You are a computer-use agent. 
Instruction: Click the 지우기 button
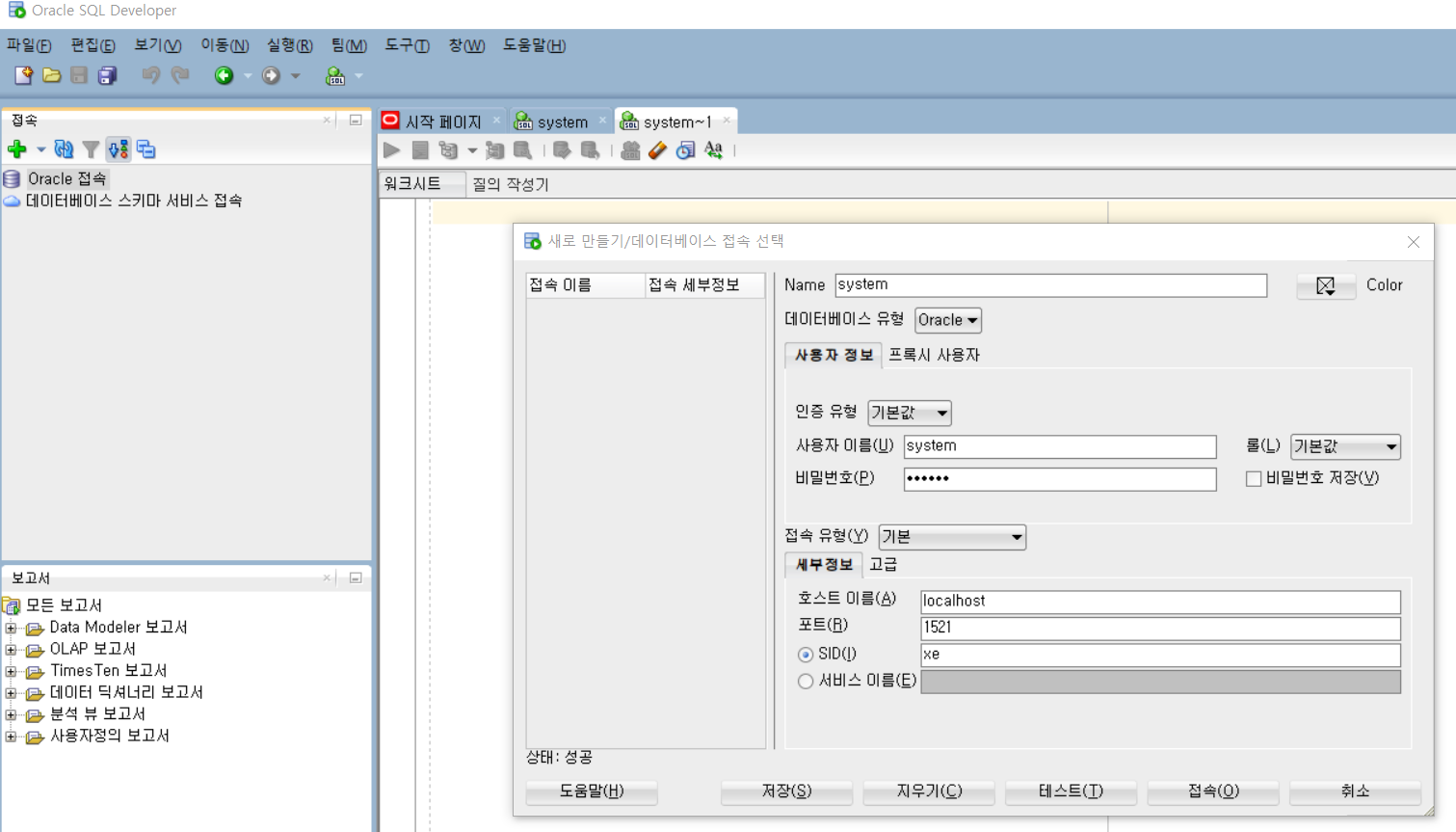tap(929, 792)
